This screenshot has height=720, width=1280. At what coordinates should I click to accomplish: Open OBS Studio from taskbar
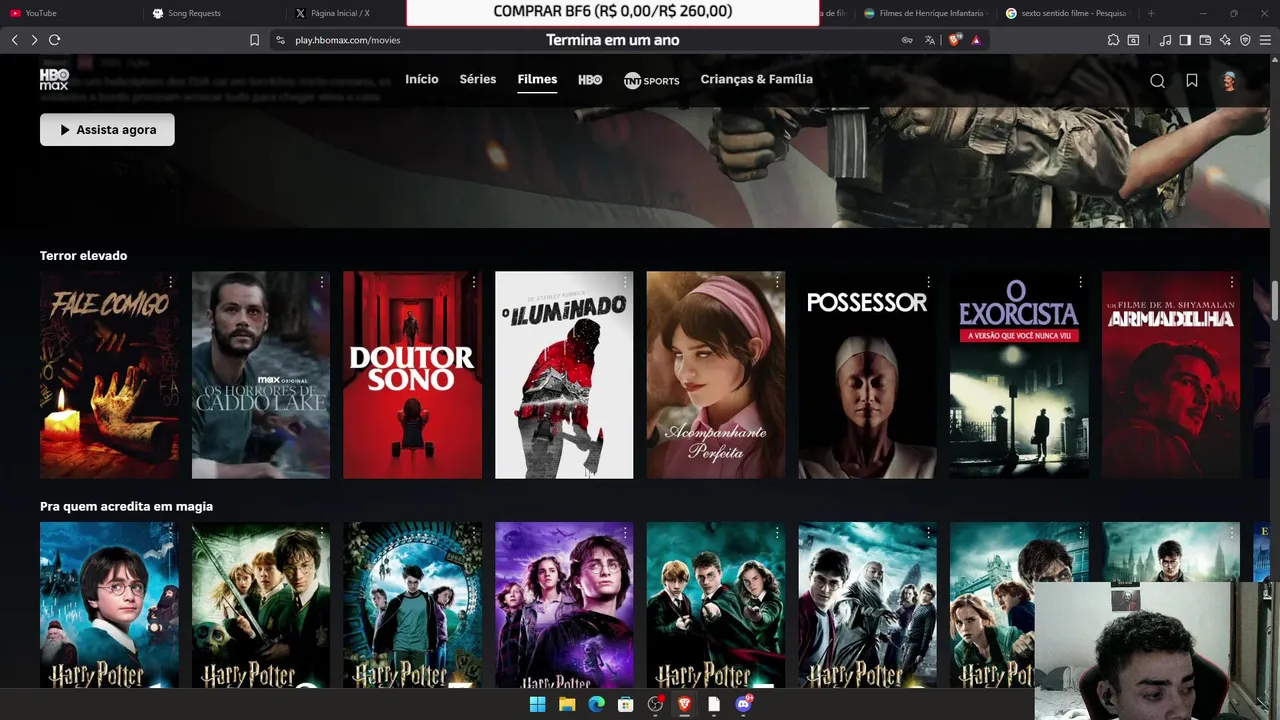coord(655,704)
